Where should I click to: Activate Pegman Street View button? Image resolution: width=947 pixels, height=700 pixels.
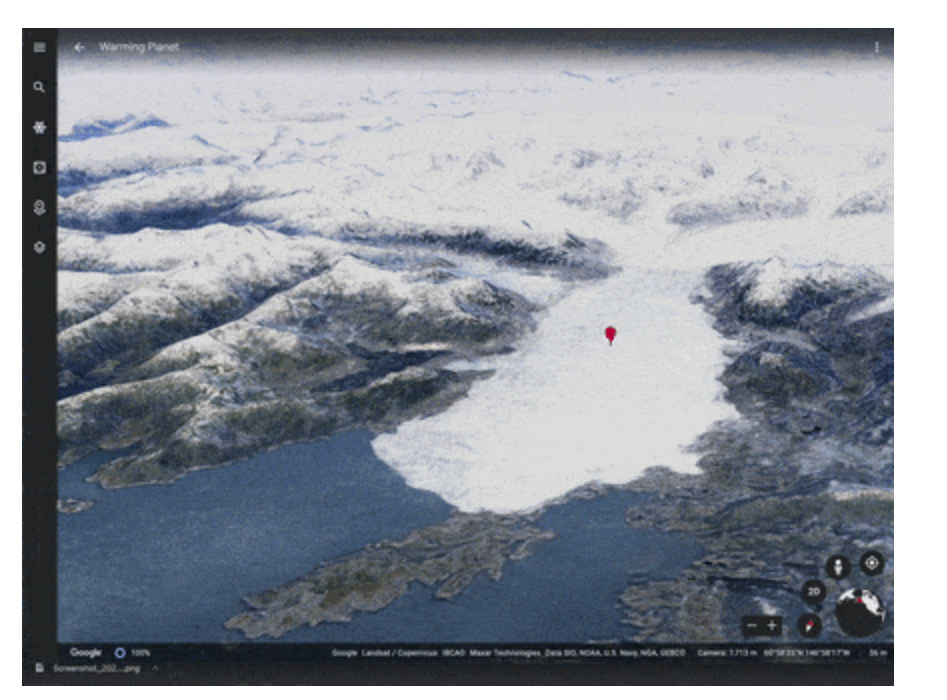(x=838, y=566)
